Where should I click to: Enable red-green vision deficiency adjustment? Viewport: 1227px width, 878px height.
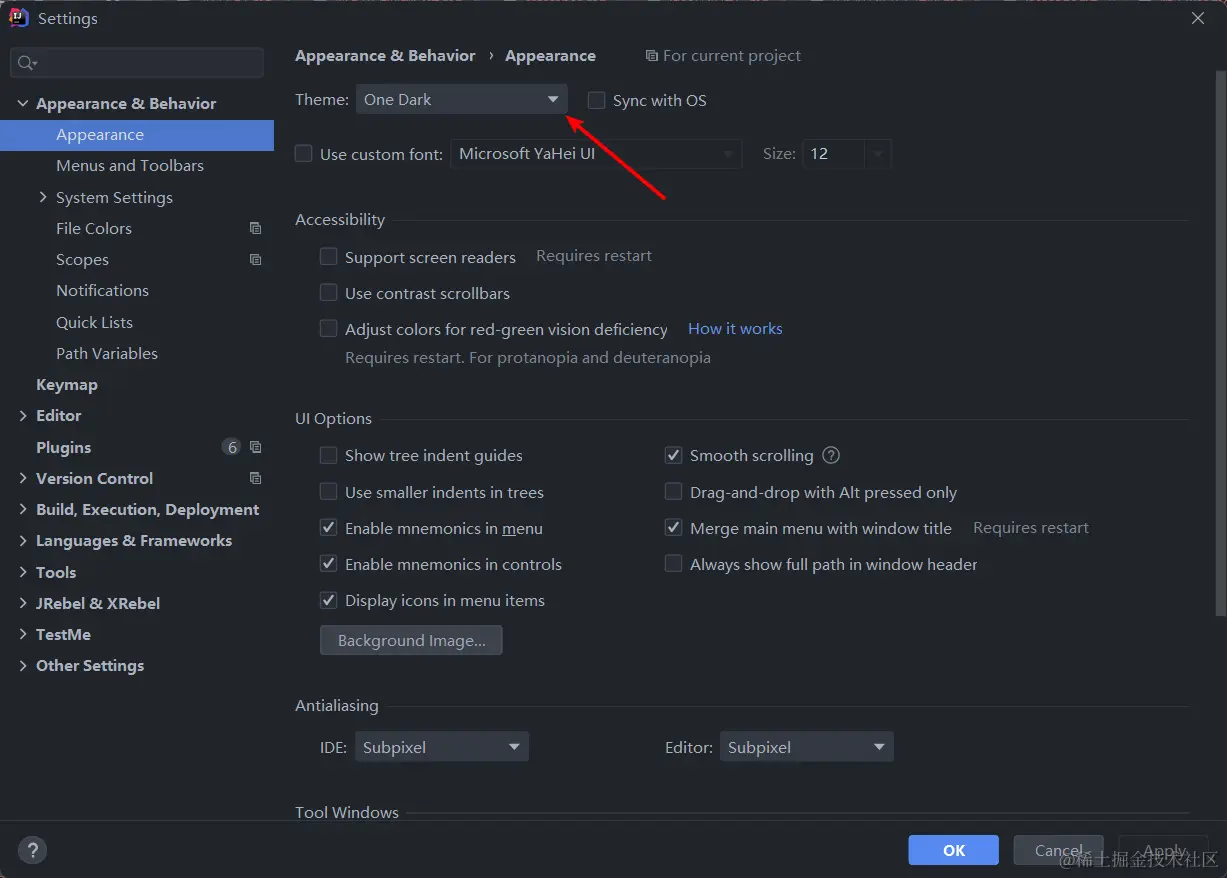[x=328, y=329]
